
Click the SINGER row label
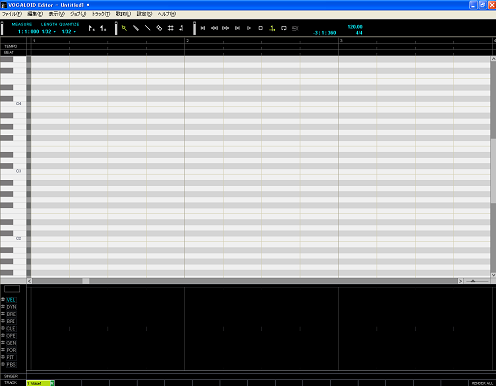click(x=11, y=376)
